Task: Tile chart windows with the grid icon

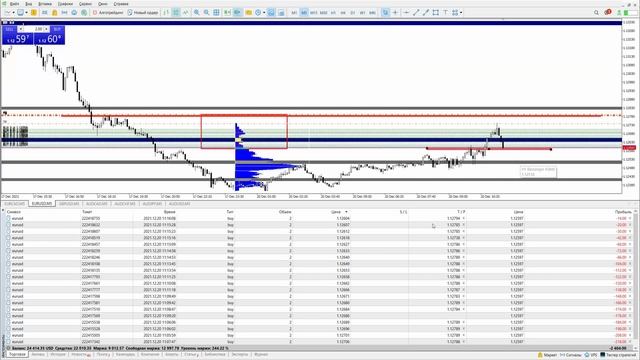Action: pyautogui.click(x=216, y=13)
